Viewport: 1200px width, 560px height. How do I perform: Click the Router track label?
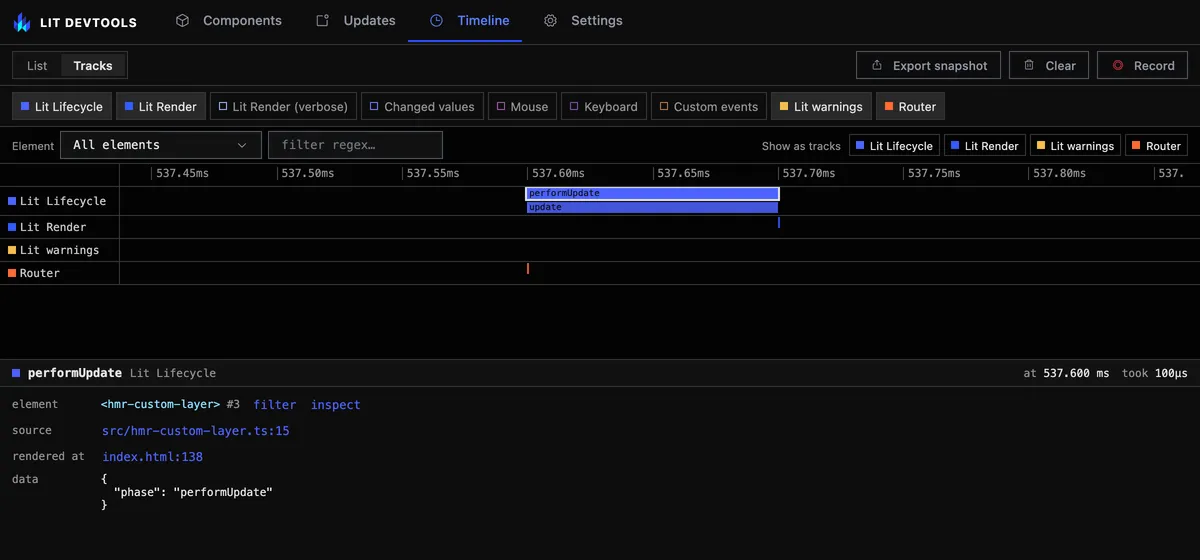click(34, 273)
